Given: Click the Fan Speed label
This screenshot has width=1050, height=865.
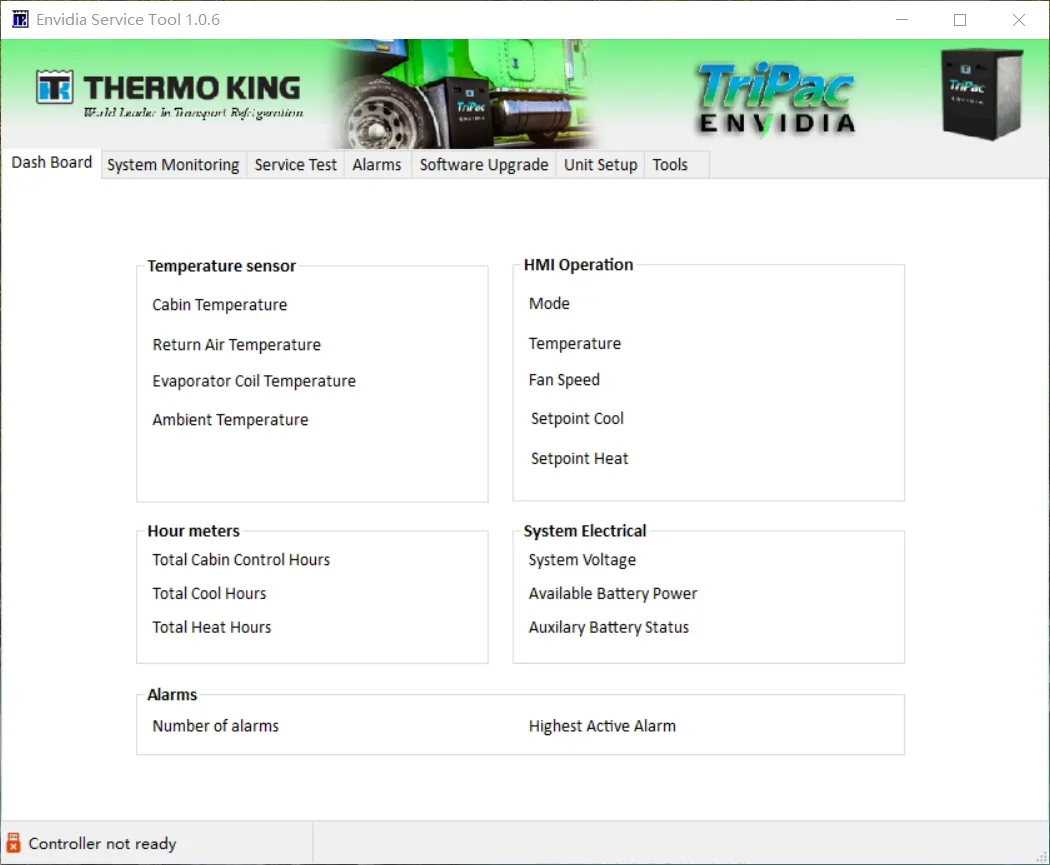Looking at the screenshot, I should [x=564, y=380].
